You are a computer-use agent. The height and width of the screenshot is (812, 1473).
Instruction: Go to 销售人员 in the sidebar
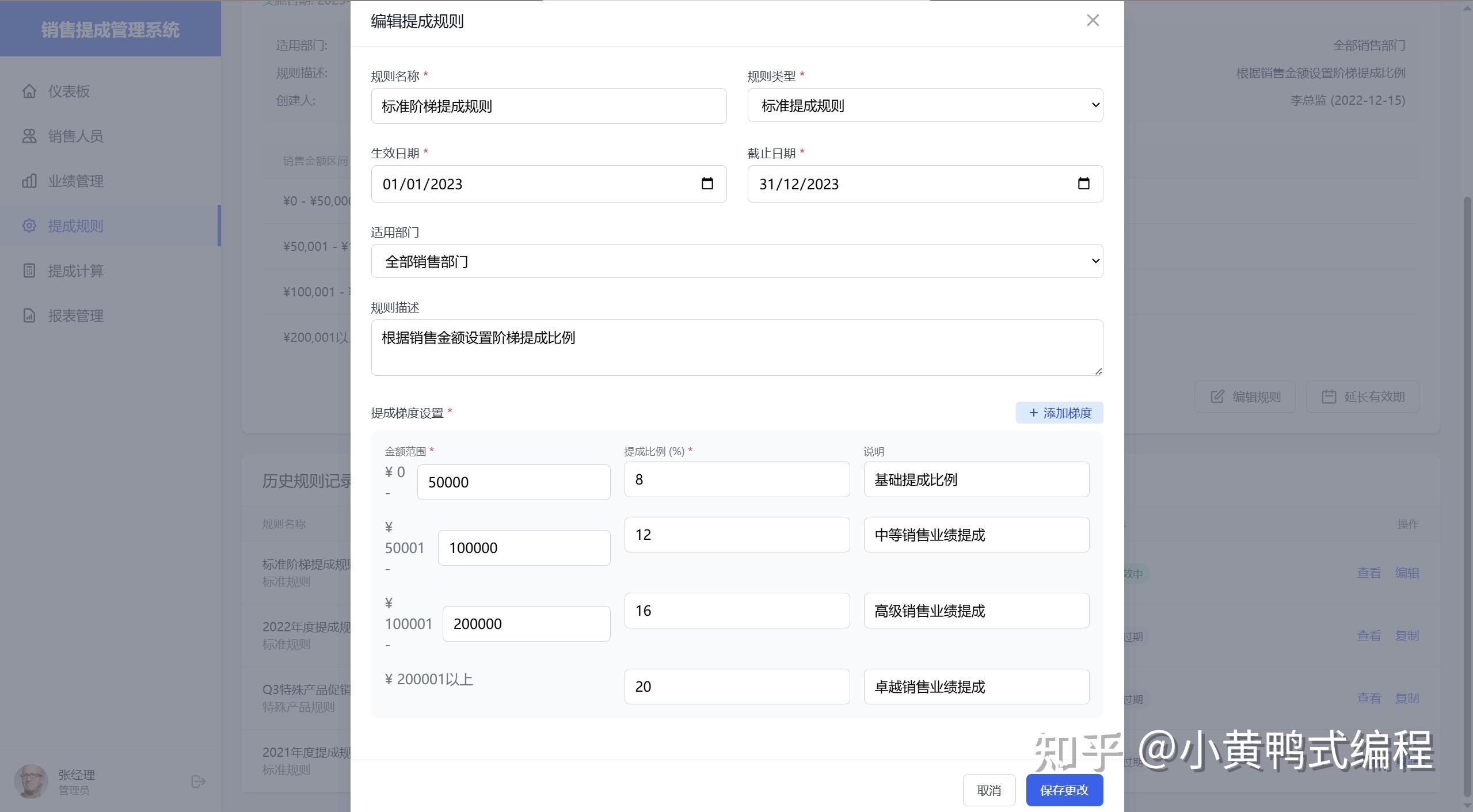(x=75, y=136)
